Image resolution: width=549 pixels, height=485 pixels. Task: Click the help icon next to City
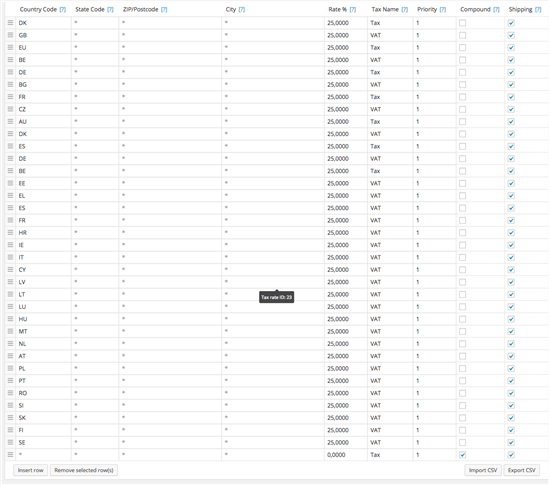242,9
